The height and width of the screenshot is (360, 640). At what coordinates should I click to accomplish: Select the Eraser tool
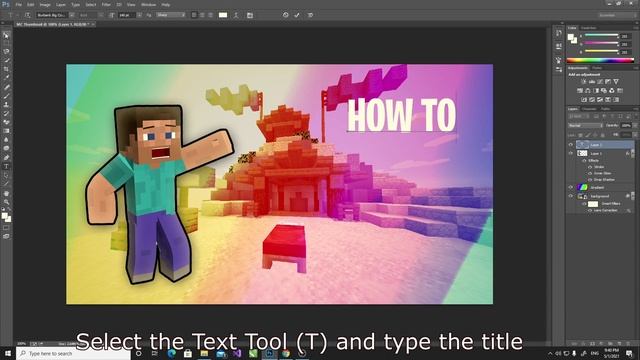(6, 122)
